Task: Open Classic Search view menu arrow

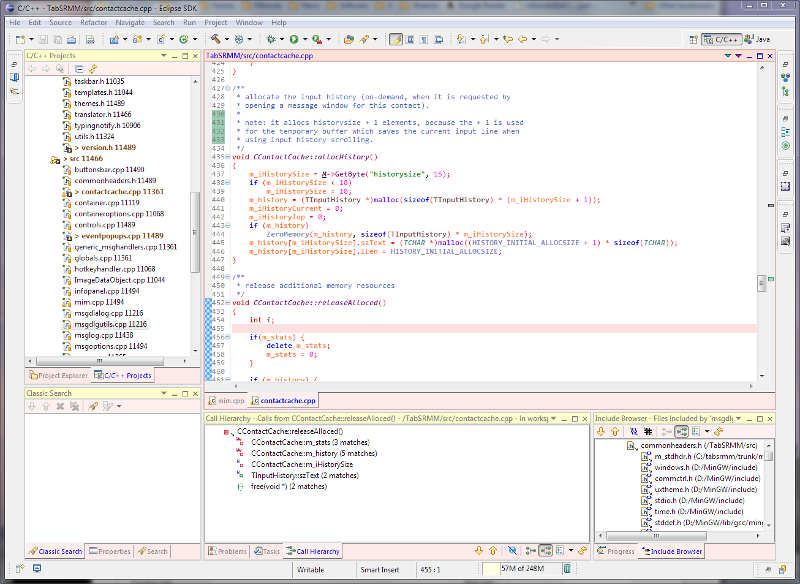Action: 164,393
